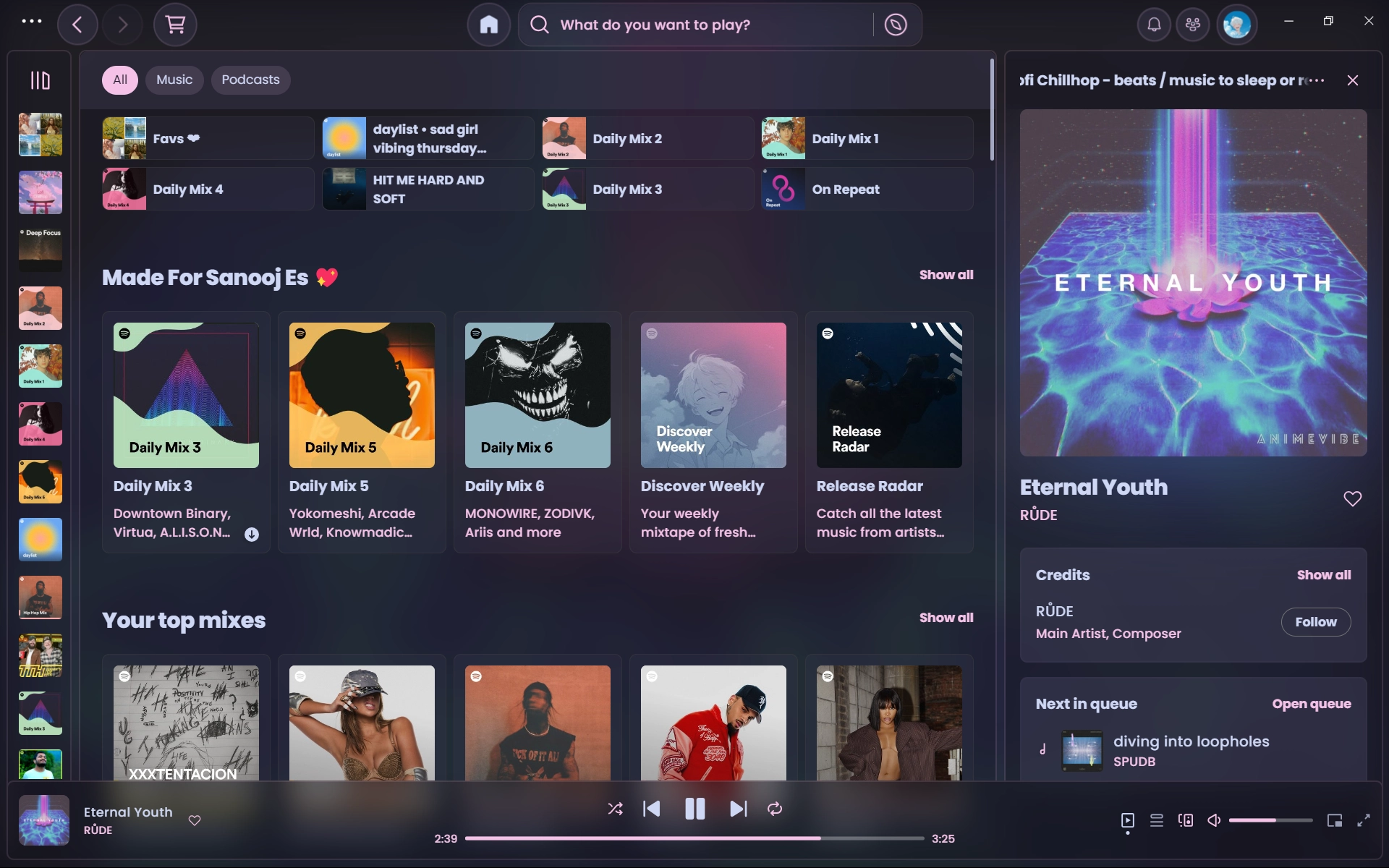Open Daily Mix 5 card
Viewport: 1389px width, 868px height.
(362, 433)
